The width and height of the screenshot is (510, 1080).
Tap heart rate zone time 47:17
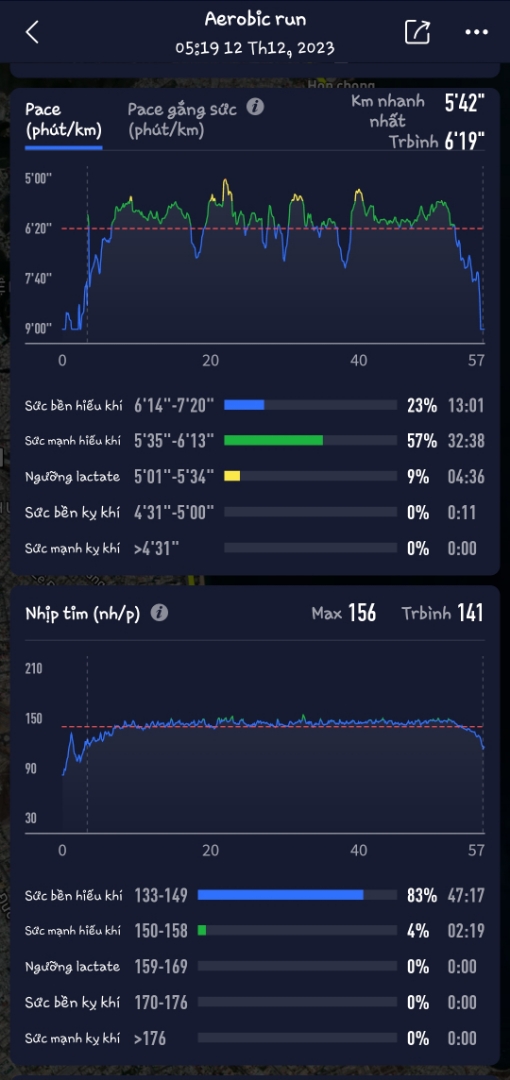[466, 895]
